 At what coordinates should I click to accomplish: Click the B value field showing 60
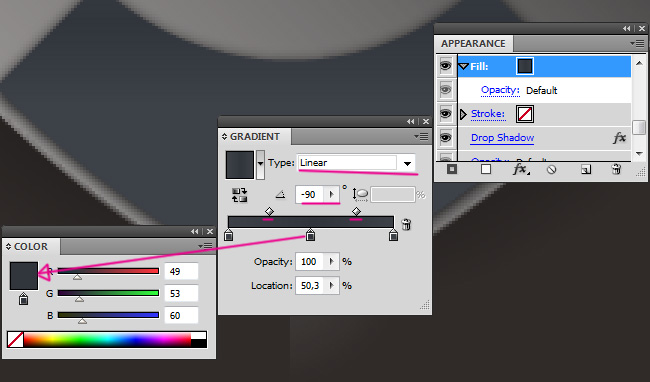click(x=181, y=315)
